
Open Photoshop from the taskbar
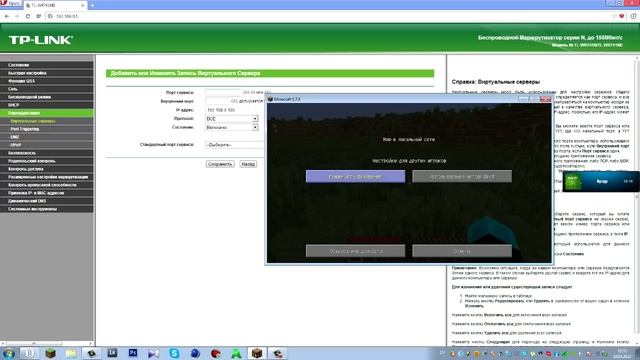tap(133, 353)
